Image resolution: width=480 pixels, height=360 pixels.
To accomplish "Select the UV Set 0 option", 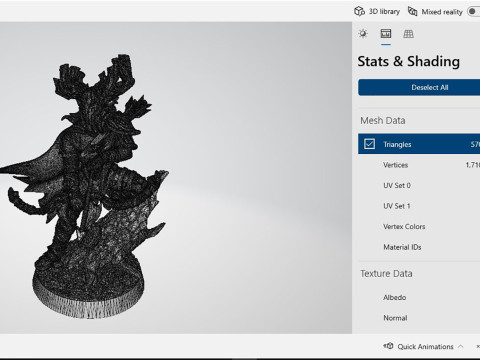I will click(x=419, y=185).
